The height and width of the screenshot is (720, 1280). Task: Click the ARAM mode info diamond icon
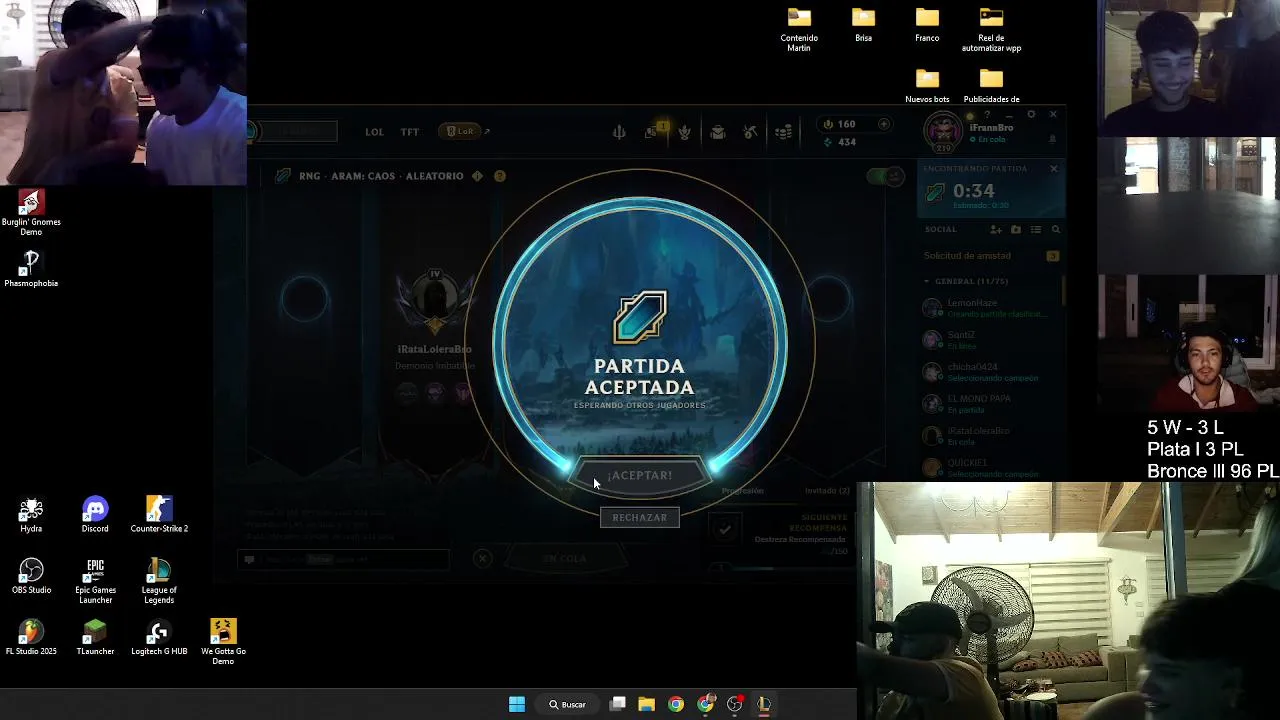pos(477,176)
